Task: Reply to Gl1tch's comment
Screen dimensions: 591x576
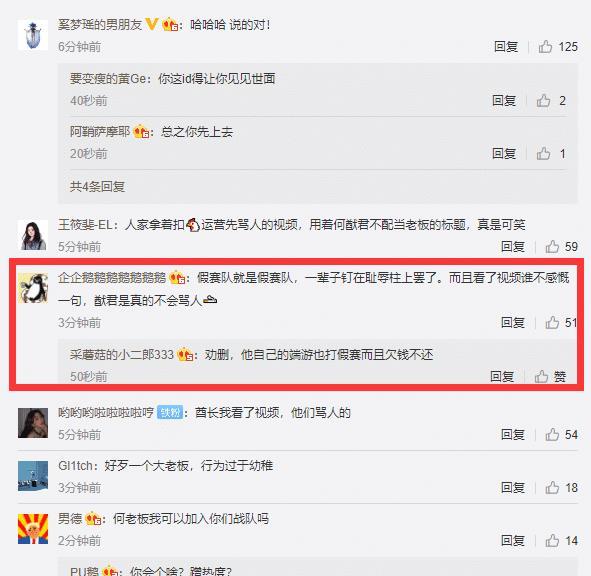Action: point(513,487)
